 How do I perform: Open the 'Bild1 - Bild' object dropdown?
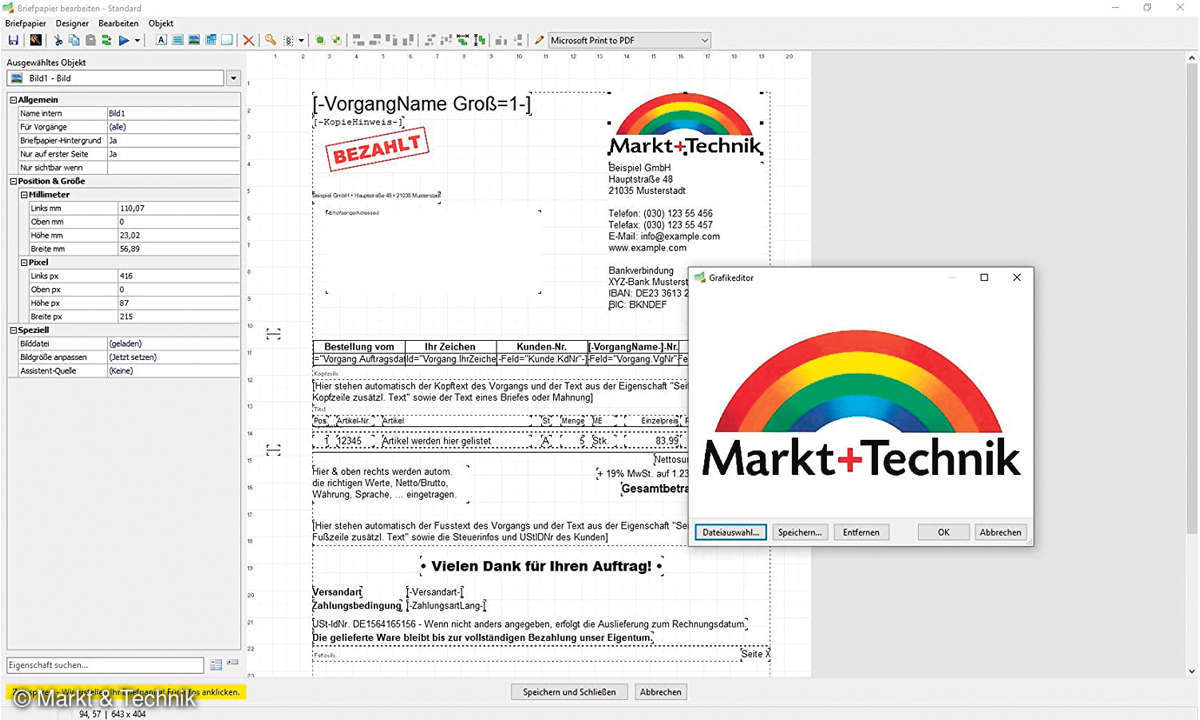click(234, 78)
